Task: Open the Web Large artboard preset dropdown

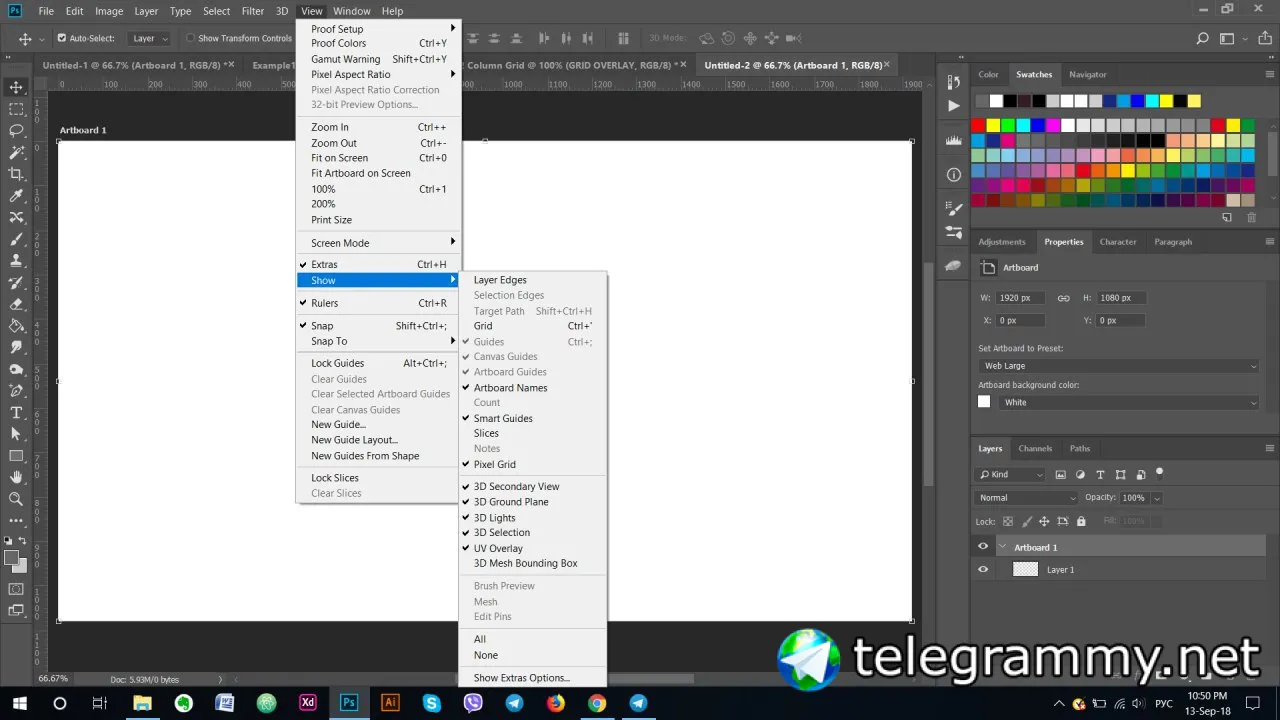Action: (x=1118, y=366)
